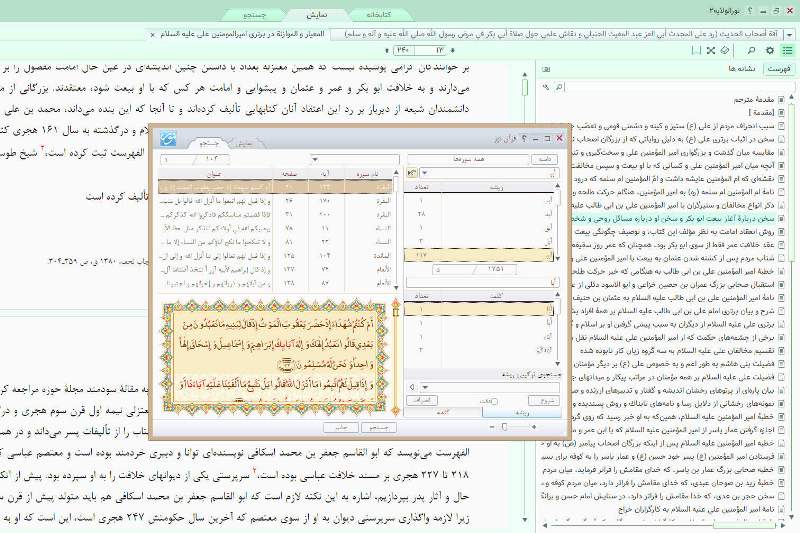Open index entry 'تقسیم مخالفان علی علیه السلام'
The image size is (800, 533).
pyautogui.click(x=677, y=350)
